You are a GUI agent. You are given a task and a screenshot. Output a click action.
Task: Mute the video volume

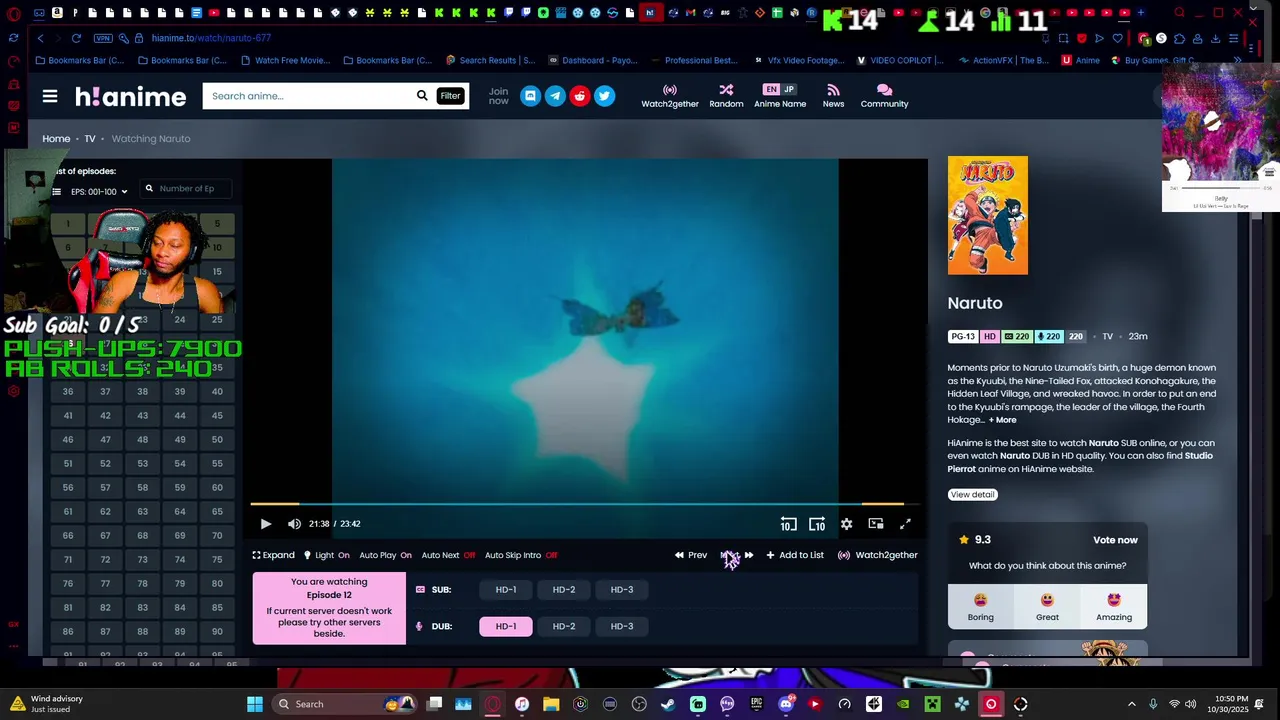(x=294, y=524)
